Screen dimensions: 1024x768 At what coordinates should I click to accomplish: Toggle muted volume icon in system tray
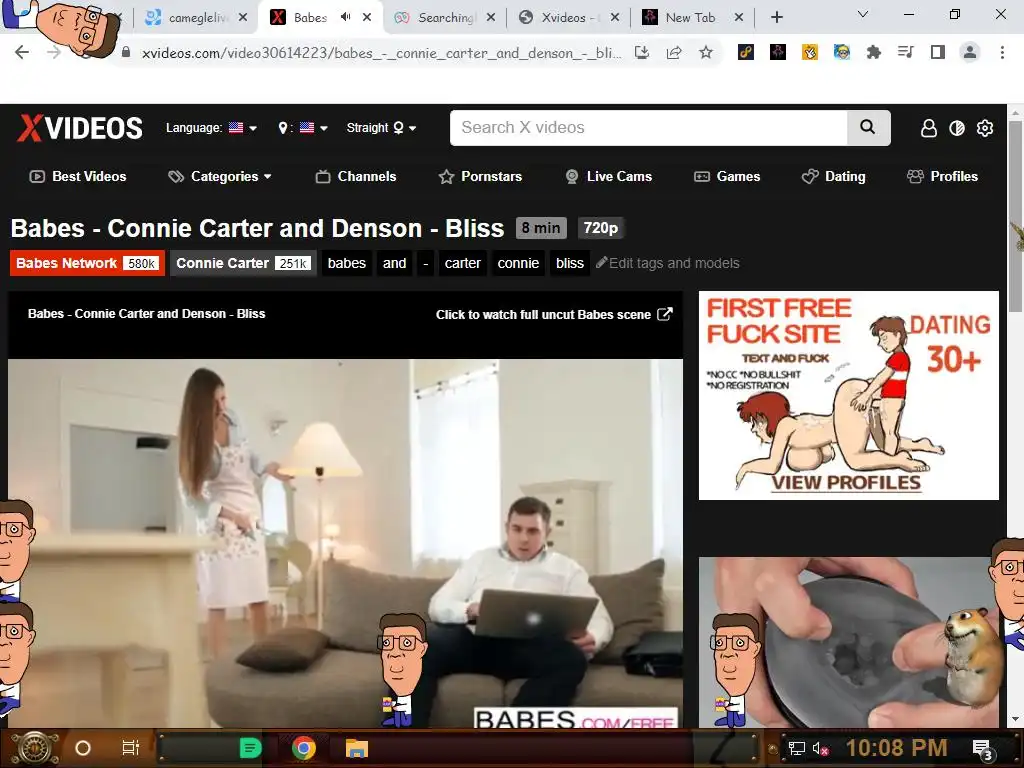820,748
